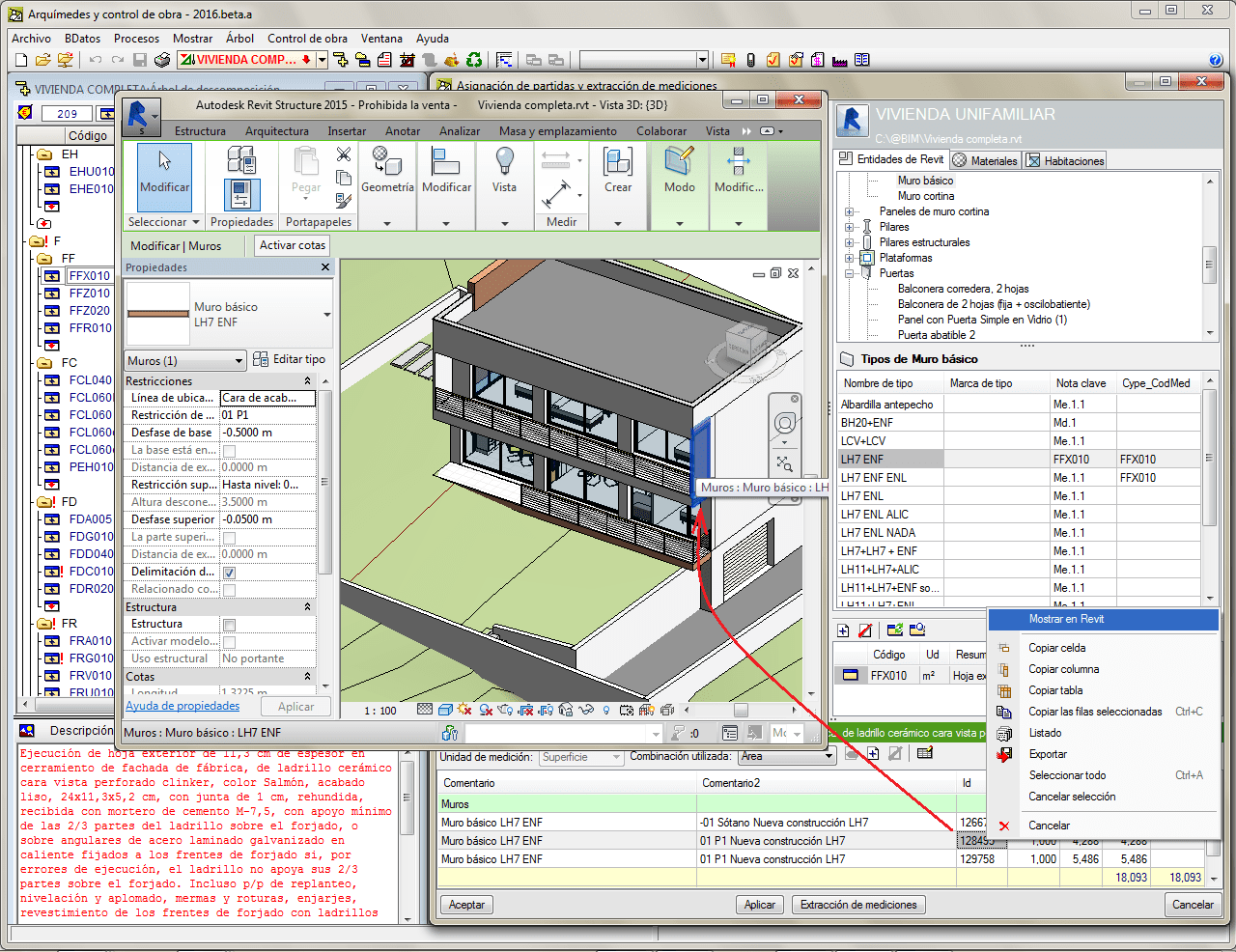
Task: Select the LH7 ENF ENL type row
Action: click(874, 478)
